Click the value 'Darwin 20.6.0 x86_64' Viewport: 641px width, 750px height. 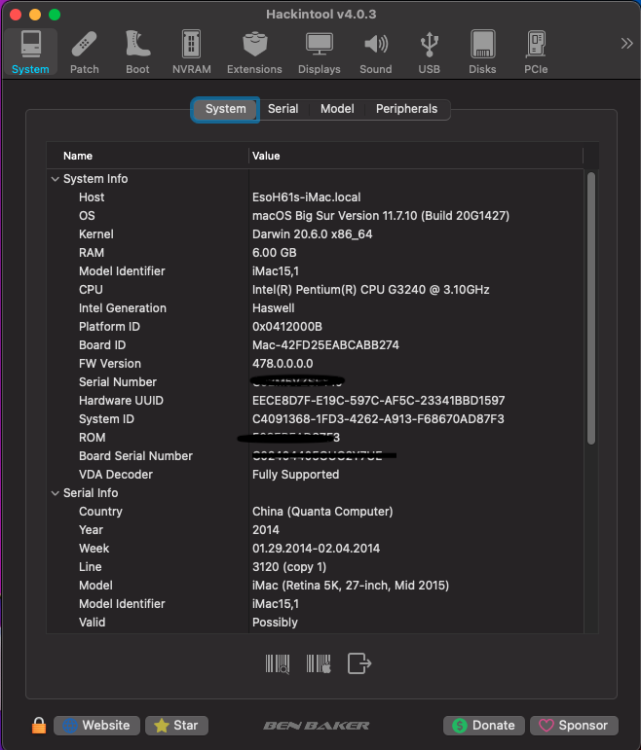point(312,234)
